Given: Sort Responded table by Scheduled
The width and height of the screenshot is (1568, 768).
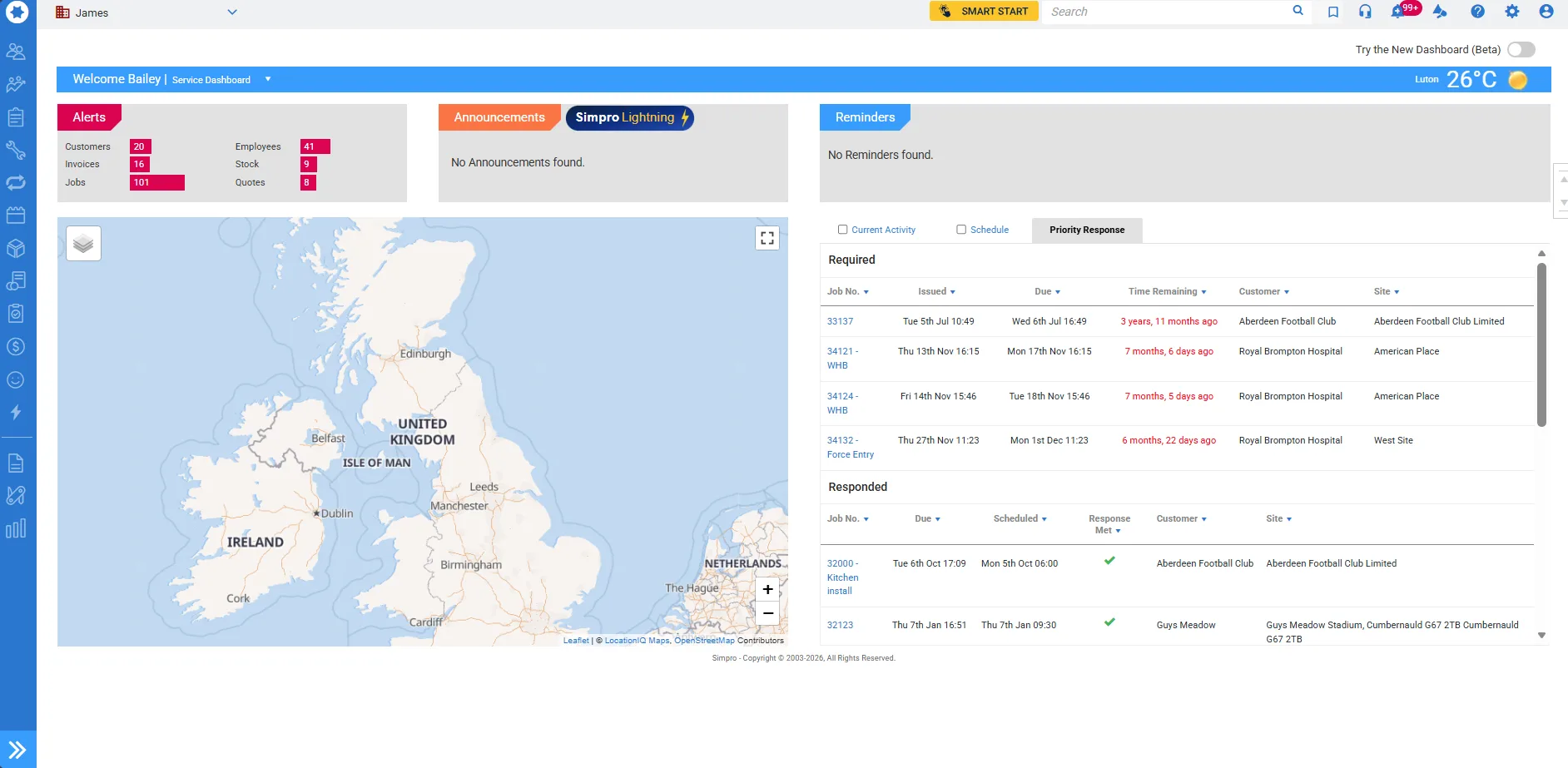Looking at the screenshot, I should point(1020,518).
